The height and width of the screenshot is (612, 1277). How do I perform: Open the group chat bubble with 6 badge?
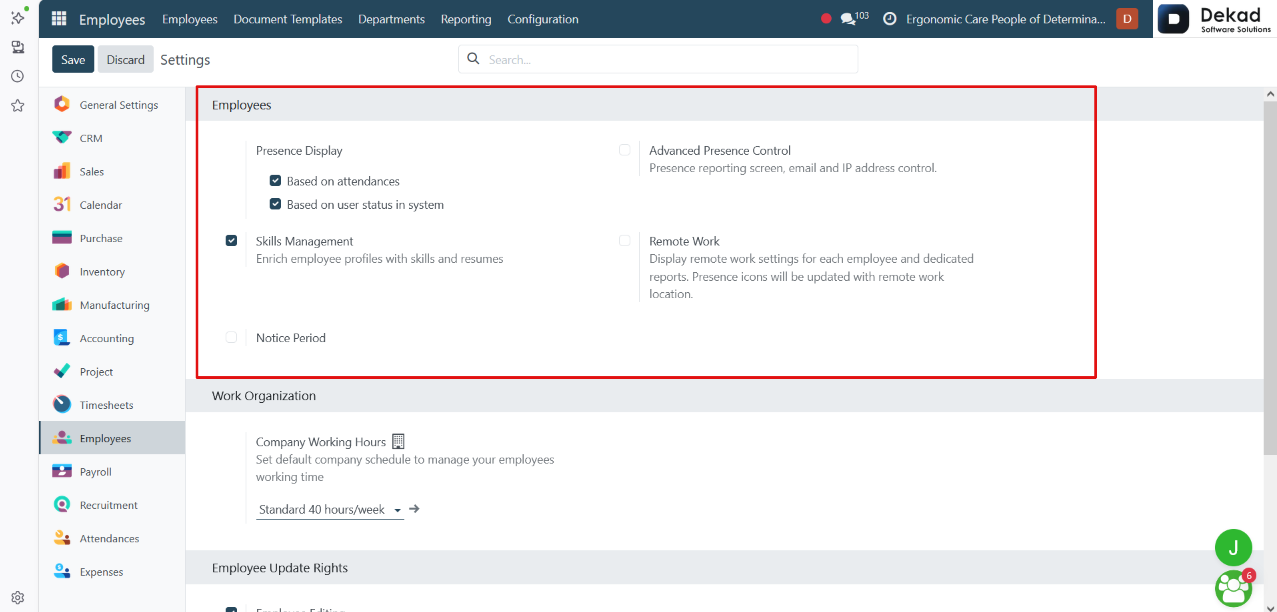(1234, 587)
